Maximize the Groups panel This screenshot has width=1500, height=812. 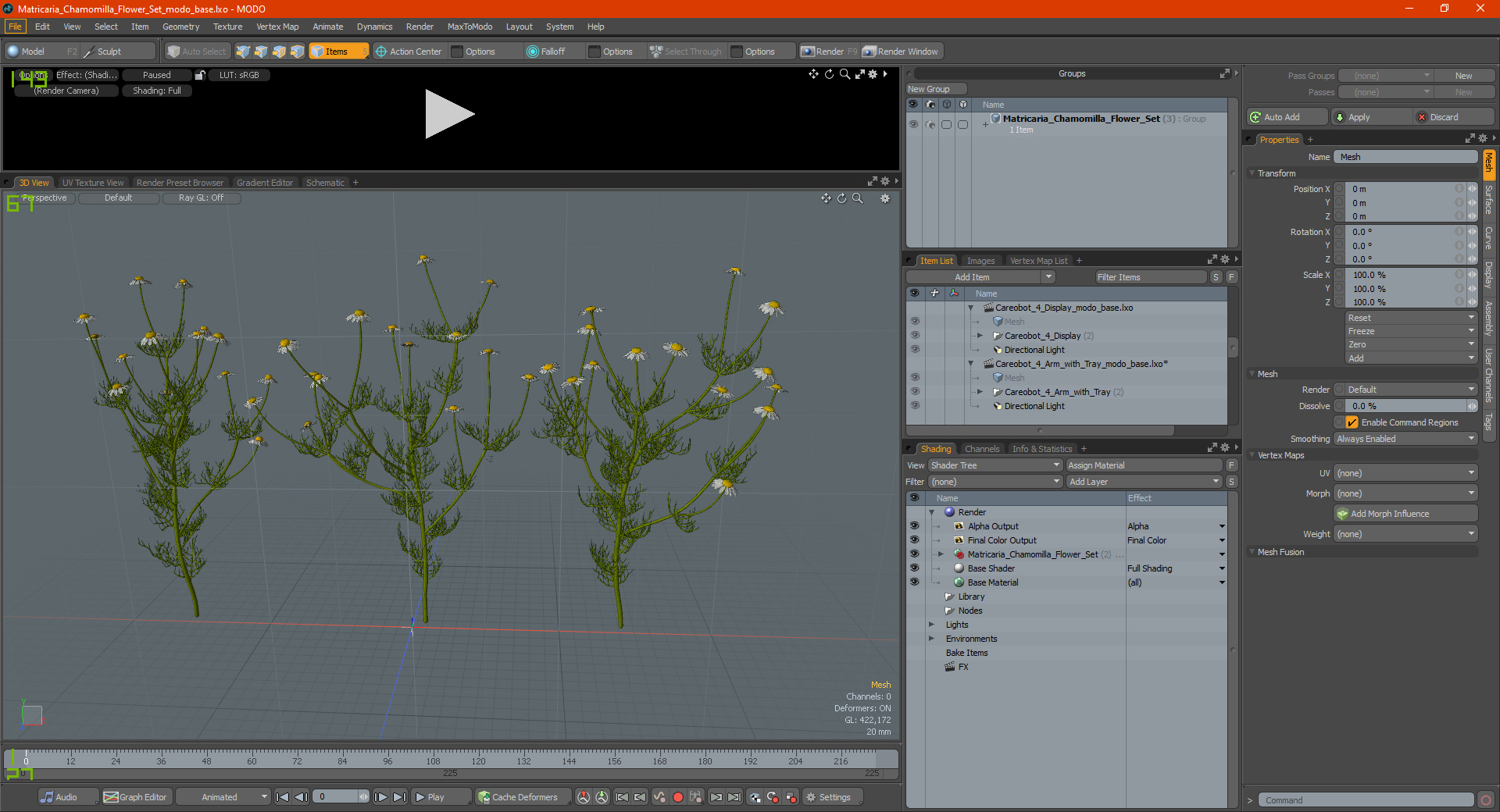click(1224, 73)
